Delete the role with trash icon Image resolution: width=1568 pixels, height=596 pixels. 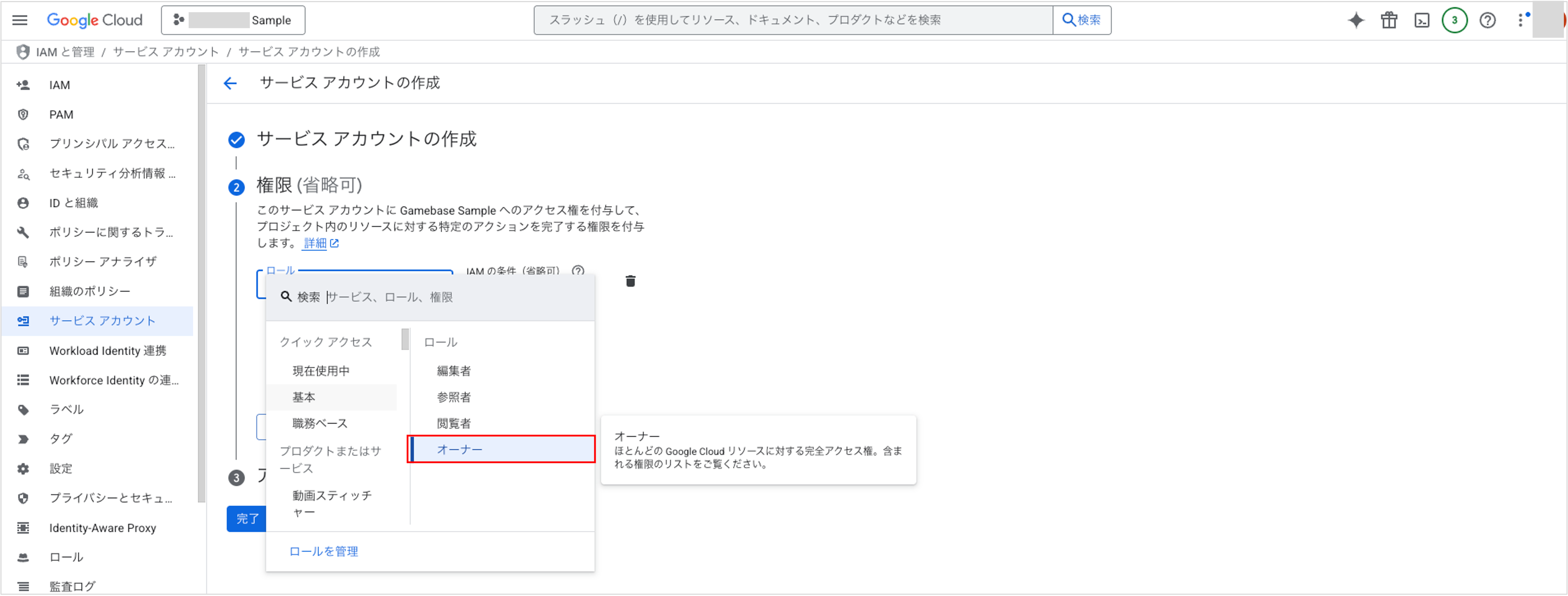pyautogui.click(x=631, y=281)
